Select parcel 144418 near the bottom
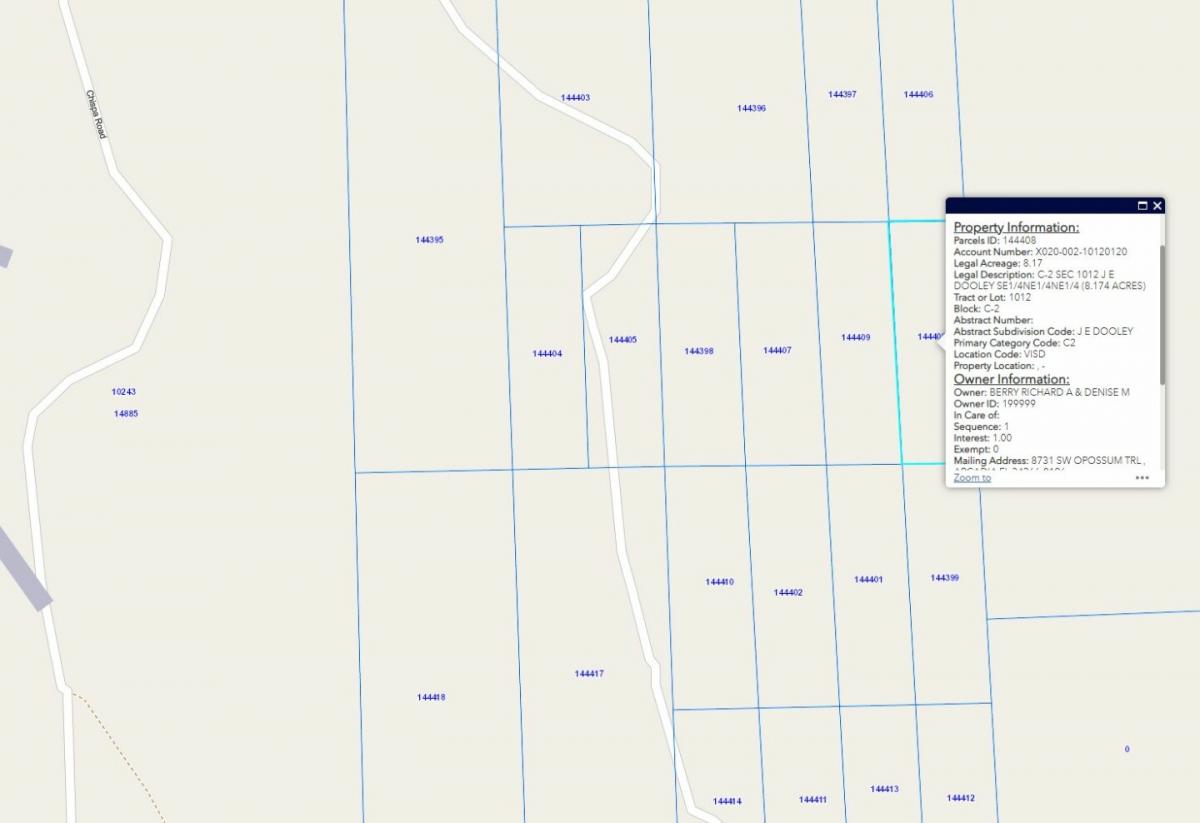The width and height of the screenshot is (1200, 823). (430, 697)
